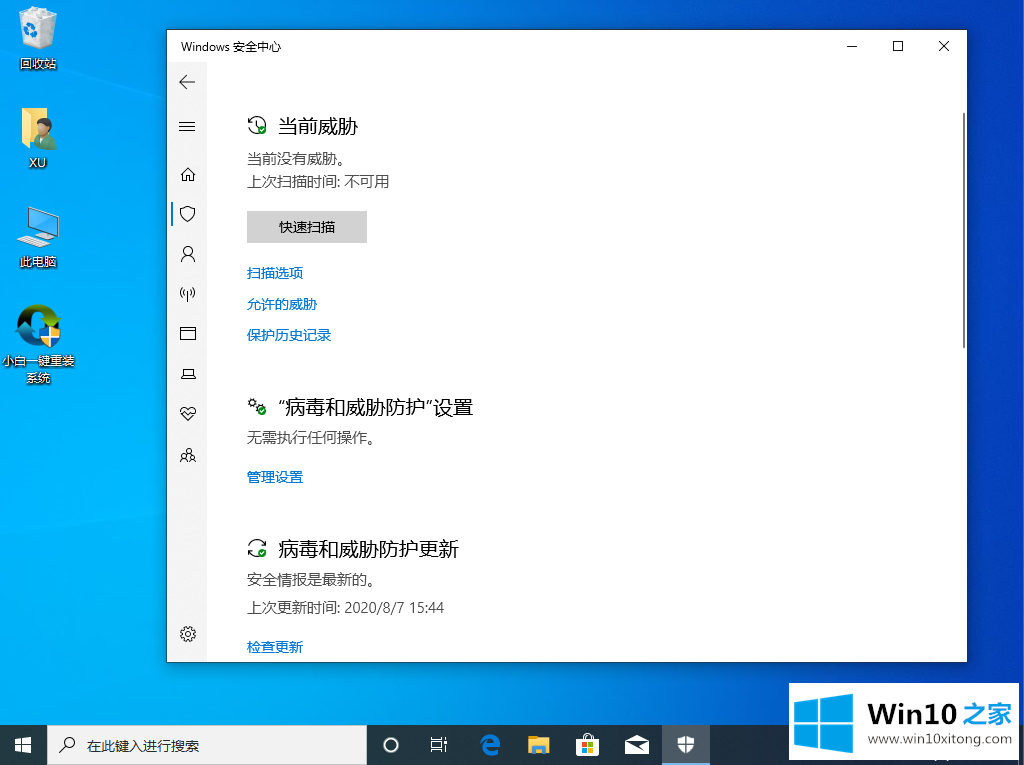The image size is (1024, 765).
Task: Maximize the Windows 安全中心 window
Action: 898,46
